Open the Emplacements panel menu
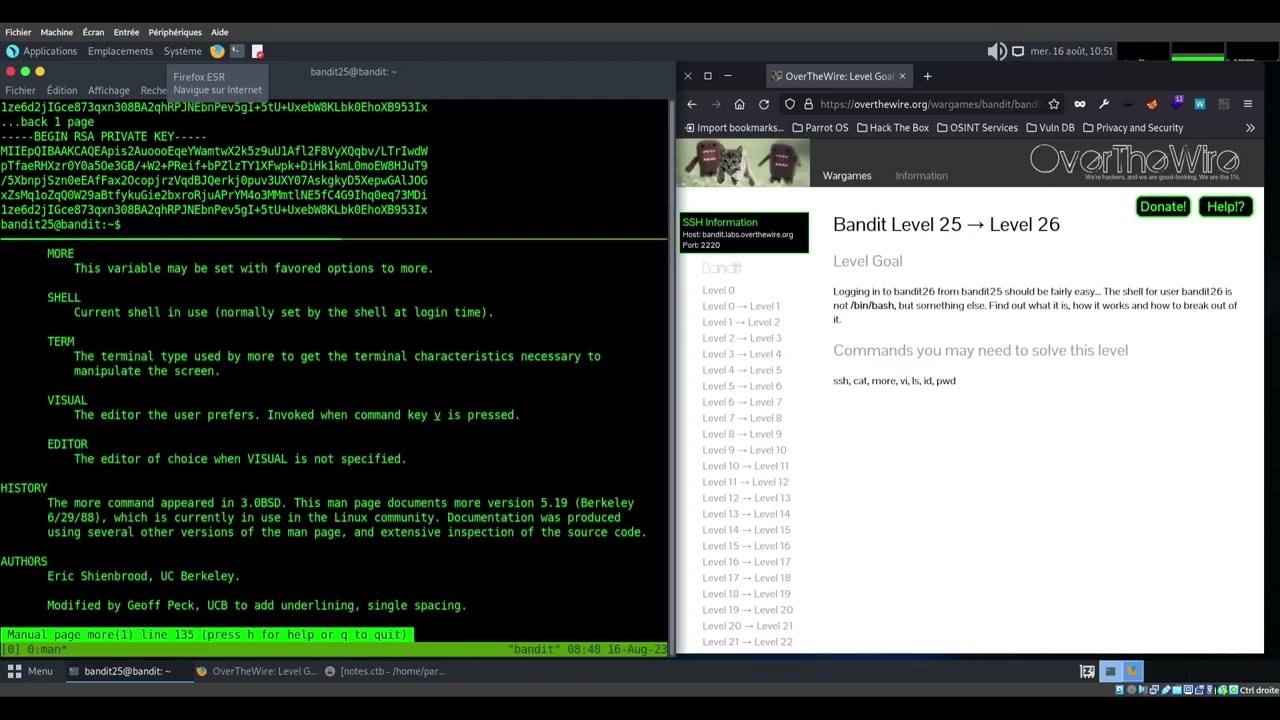The height and width of the screenshot is (720, 1280). (x=120, y=51)
